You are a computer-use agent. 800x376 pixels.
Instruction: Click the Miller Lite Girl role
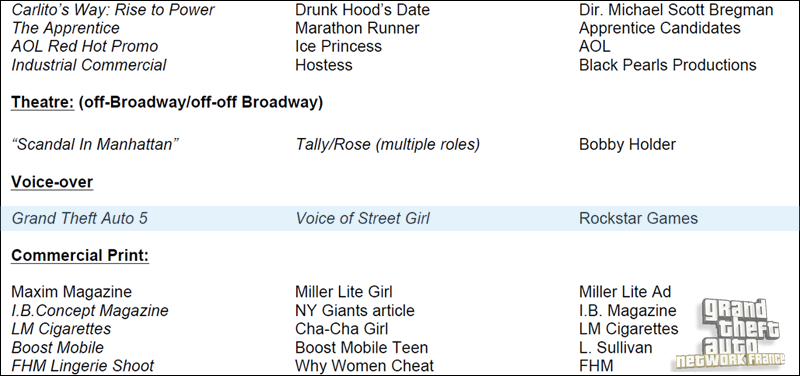[343, 292]
